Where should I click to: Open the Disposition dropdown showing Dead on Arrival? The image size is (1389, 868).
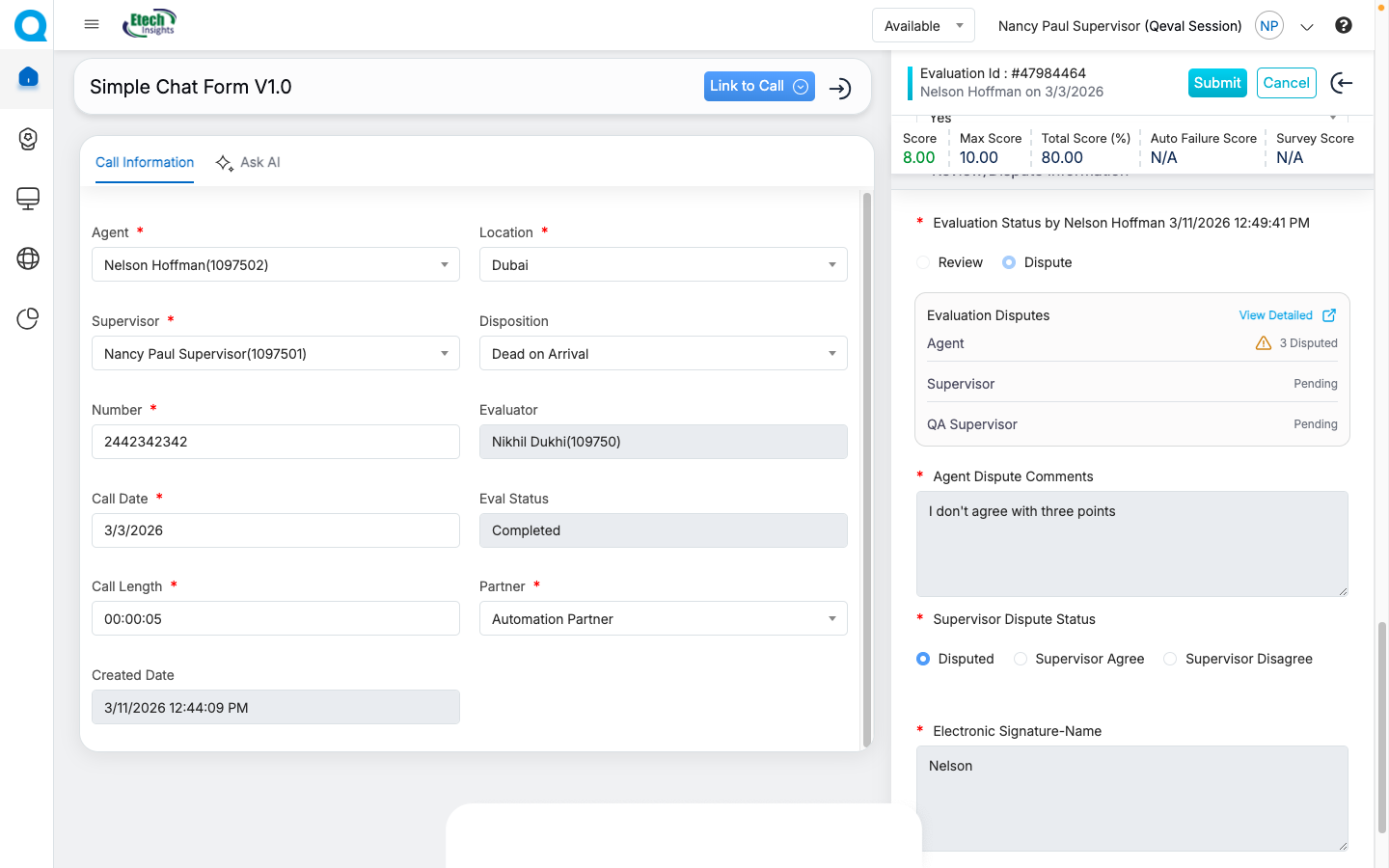663,354
